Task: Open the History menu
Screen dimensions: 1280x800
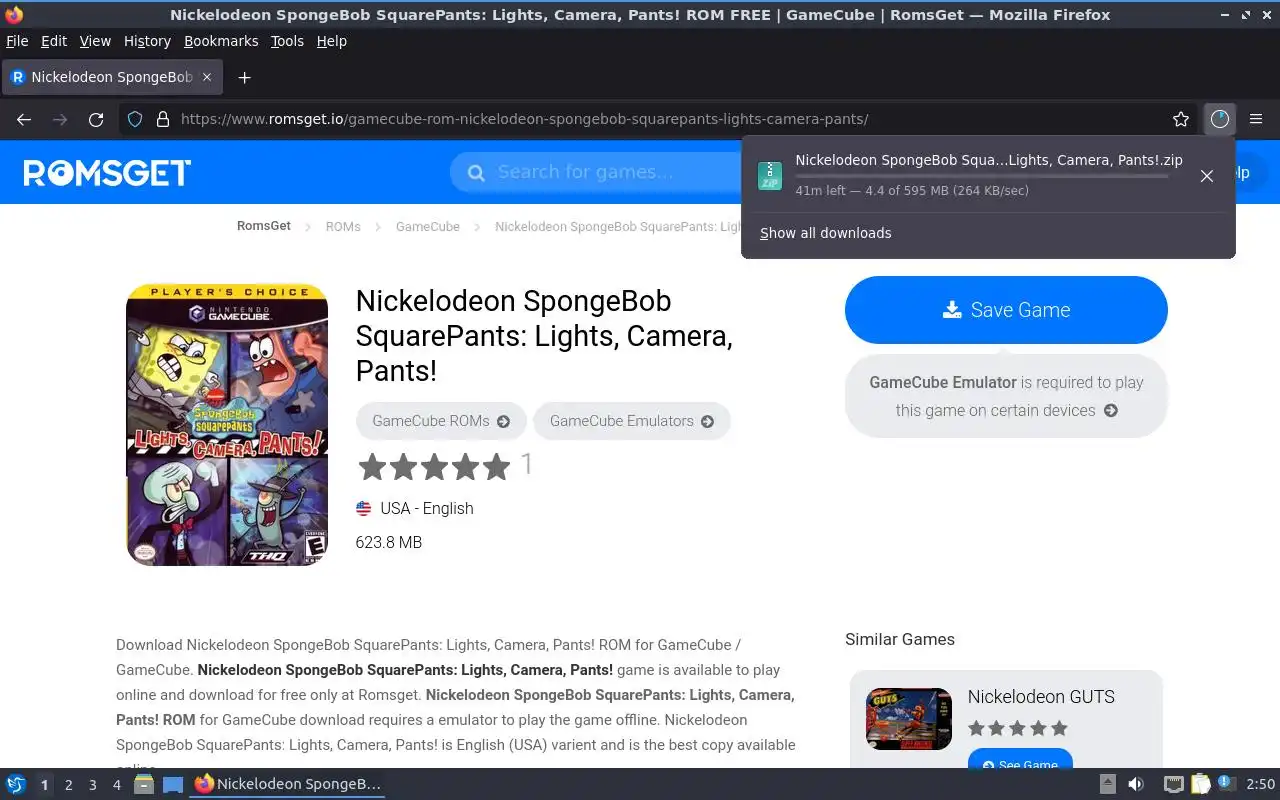Action: point(147,41)
